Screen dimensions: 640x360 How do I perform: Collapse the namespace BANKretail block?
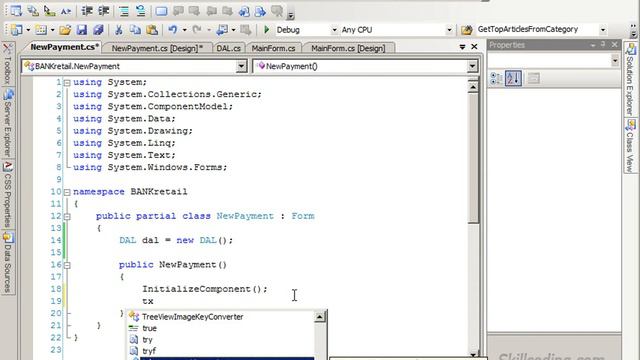point(67,192)
